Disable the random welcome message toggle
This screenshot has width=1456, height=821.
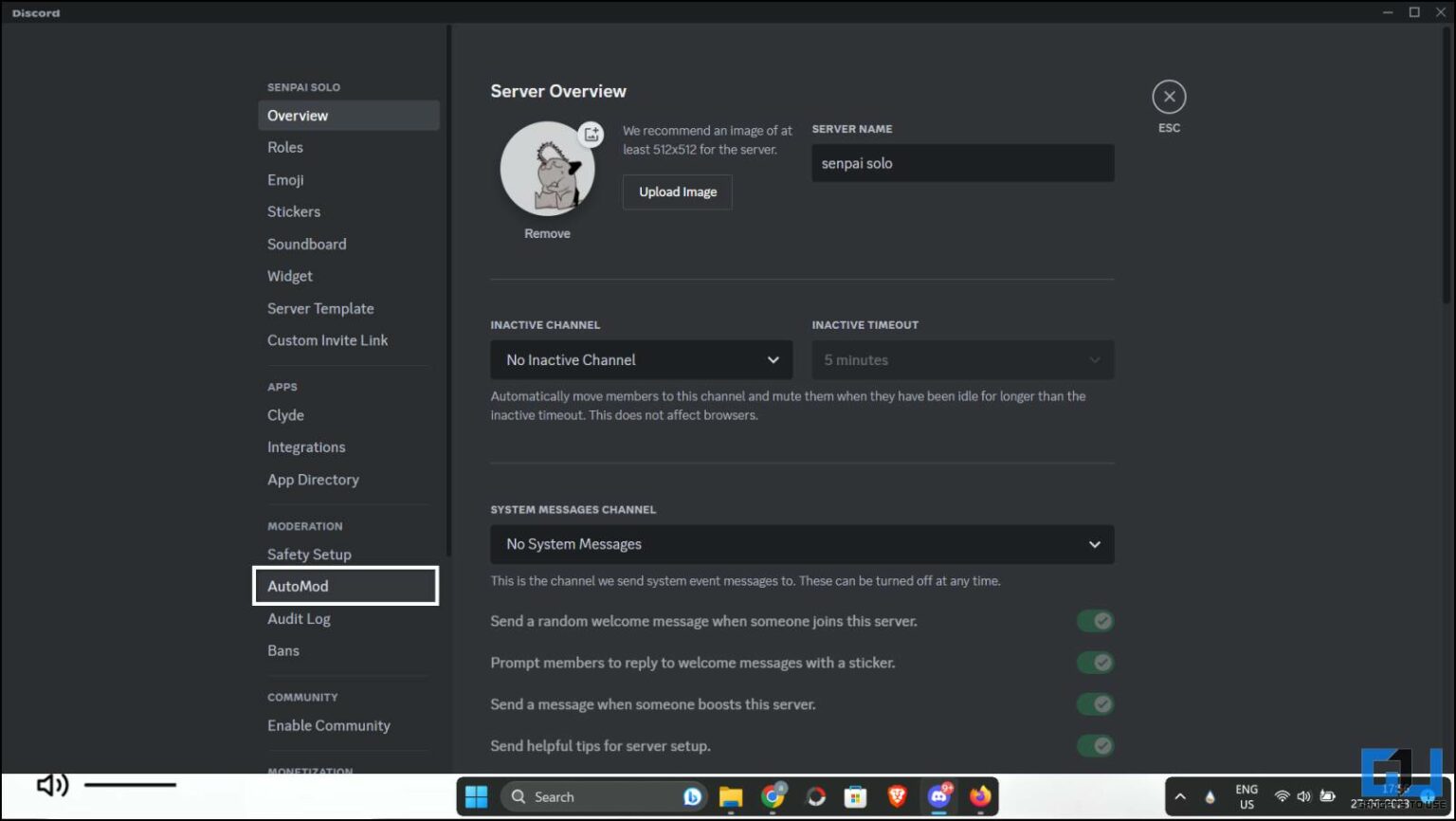tap(1095, 620)
